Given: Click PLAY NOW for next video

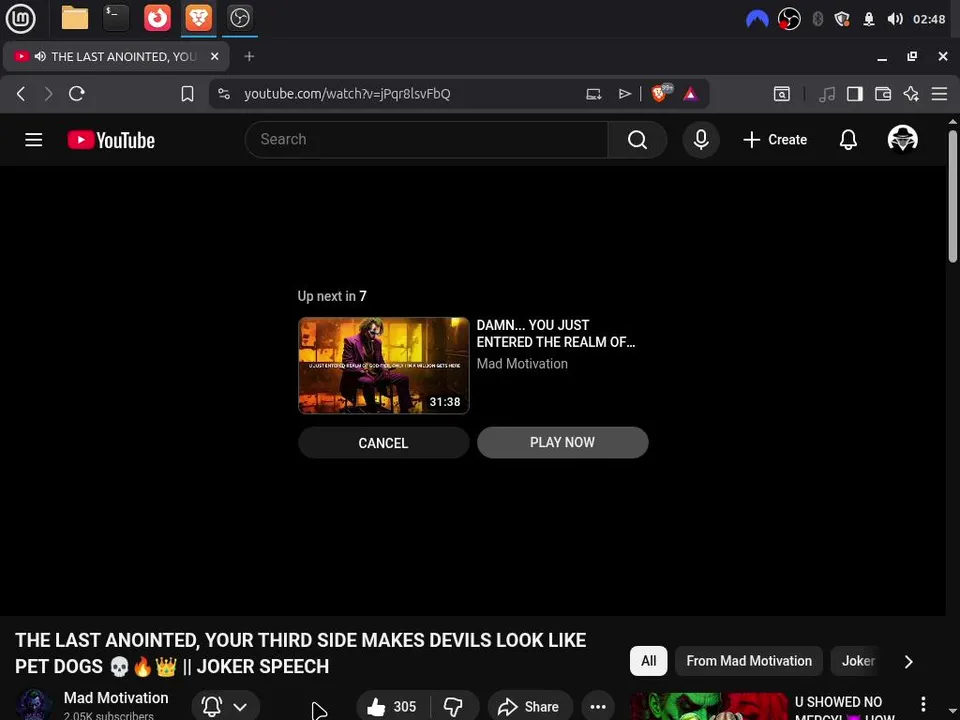Looking at the screenshot, I should 562,443.
